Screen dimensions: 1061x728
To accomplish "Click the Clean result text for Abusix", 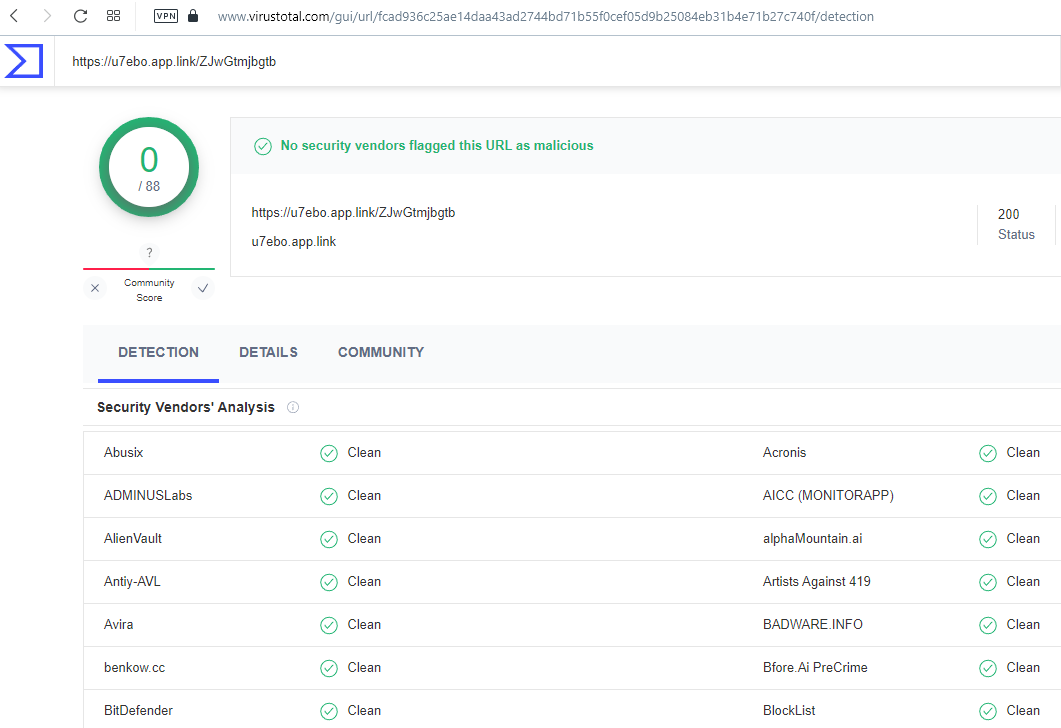I will point(364,453).
